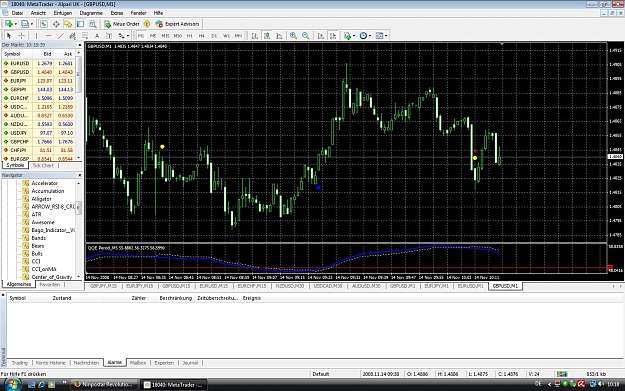The width and height of the screenshot is (625, 391).
Task: Select the Crosshair tool
Action: pyautogui.click(x=22, y=36)
